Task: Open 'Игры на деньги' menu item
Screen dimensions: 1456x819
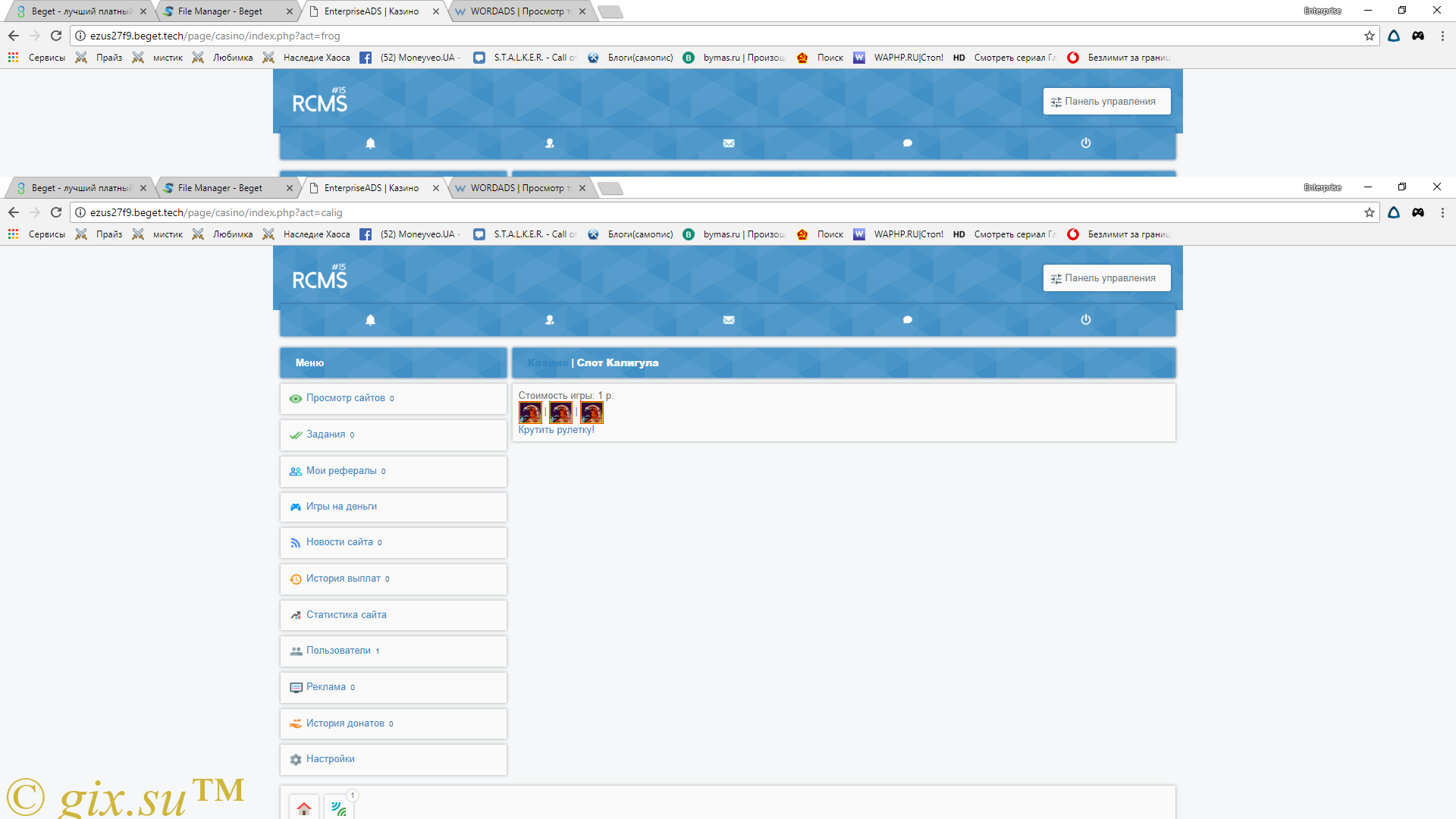Action: point(393,507)
